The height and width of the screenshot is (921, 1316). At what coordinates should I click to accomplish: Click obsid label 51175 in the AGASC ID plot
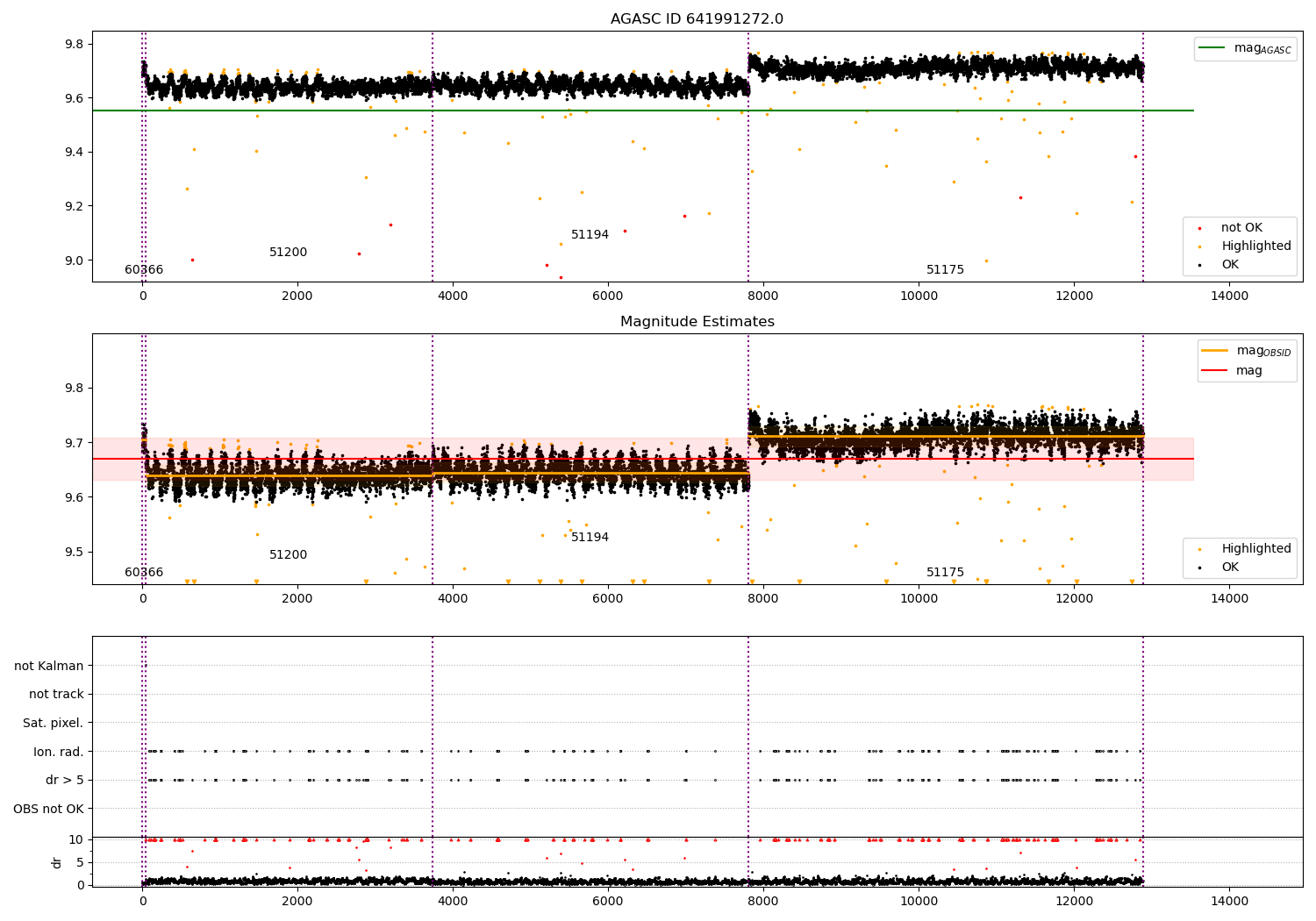tap(945, 270)
